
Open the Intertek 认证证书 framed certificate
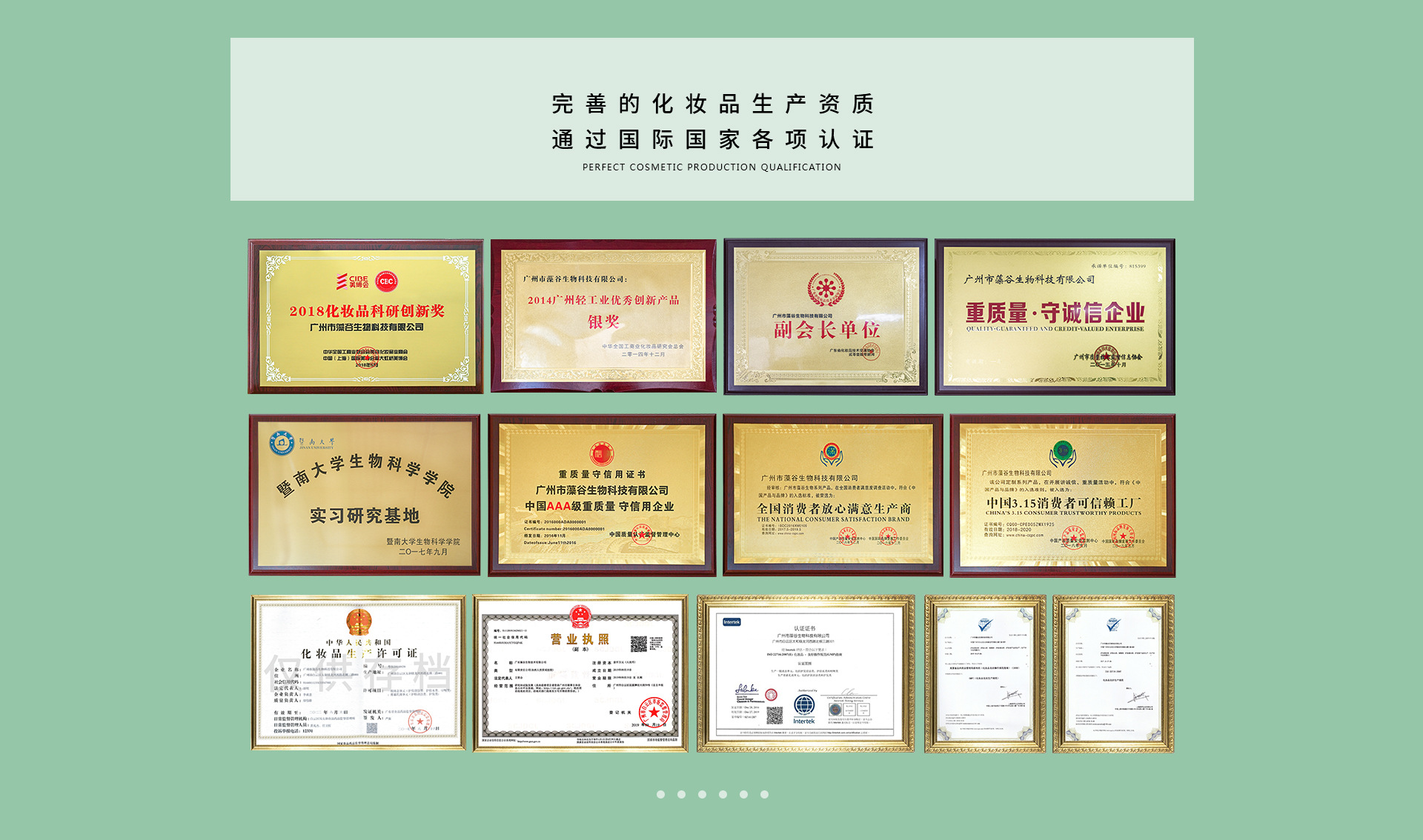pyautogui.click(x=805, y=673)
